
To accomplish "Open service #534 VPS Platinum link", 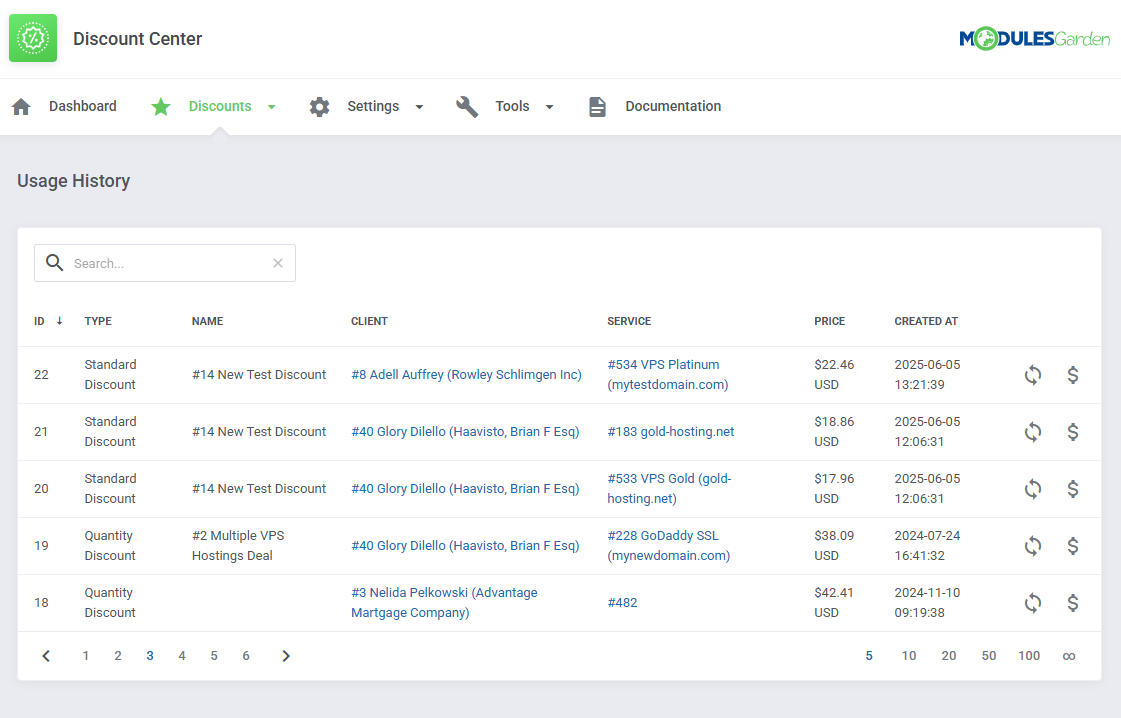I will click(x=668, y=375).
